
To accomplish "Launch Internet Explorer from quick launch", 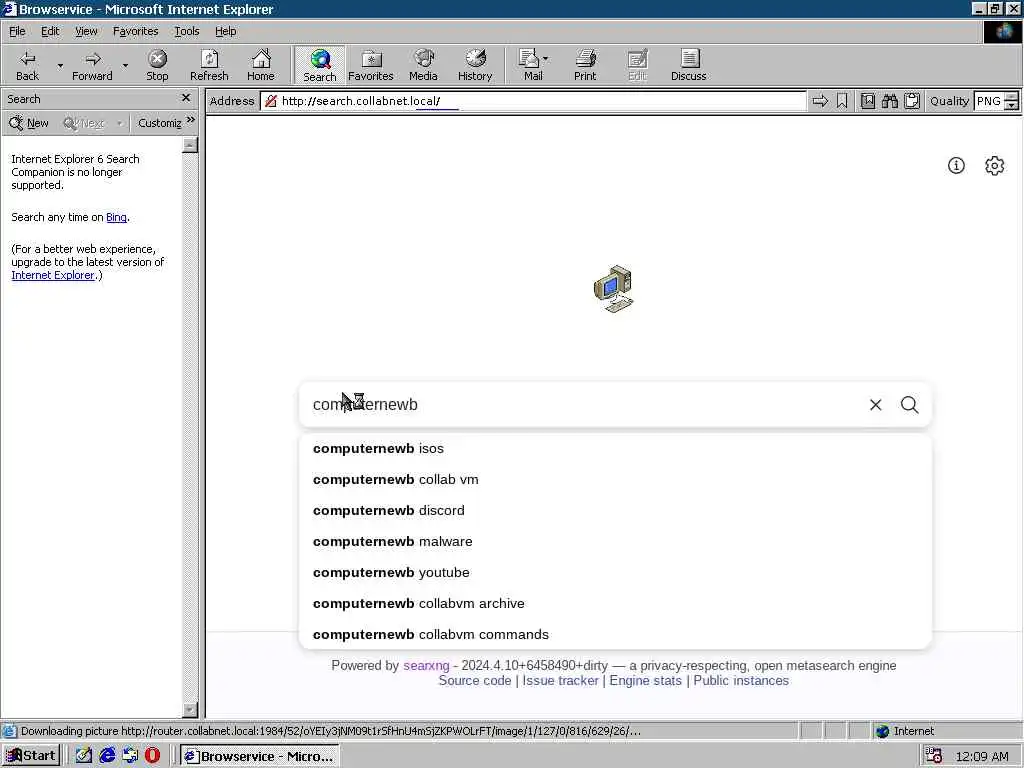I will (x=107, y=756).
